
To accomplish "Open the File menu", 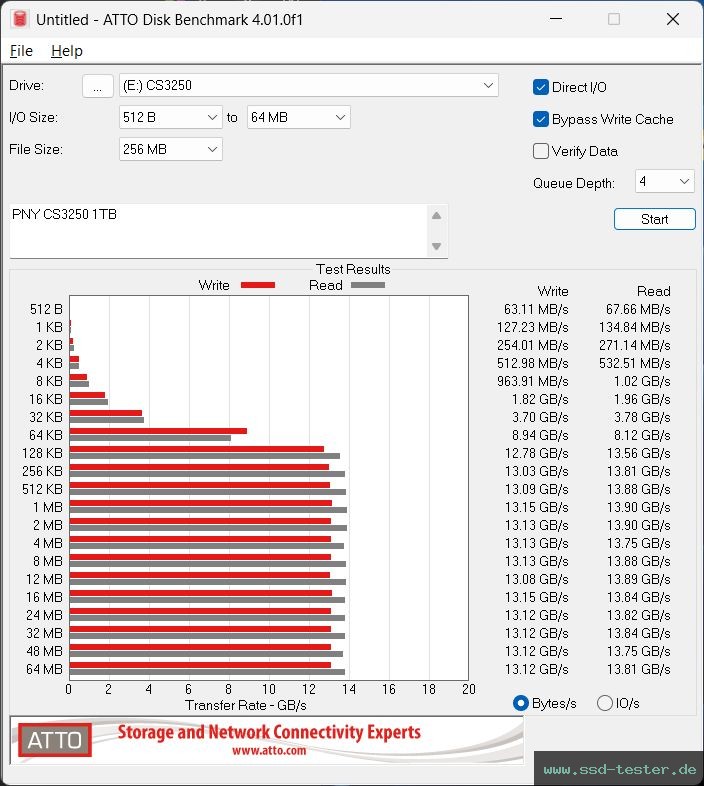I will click(21, 51).
